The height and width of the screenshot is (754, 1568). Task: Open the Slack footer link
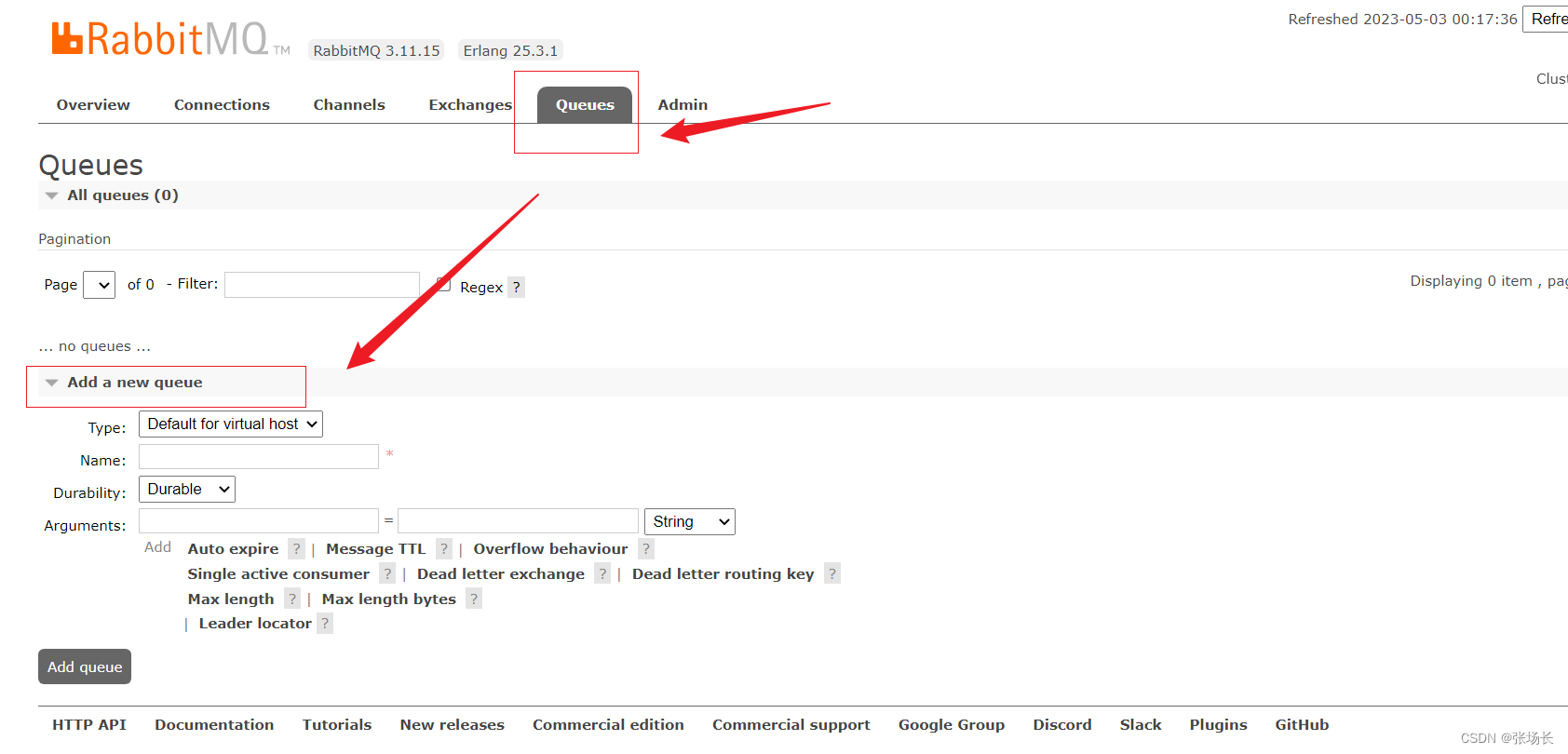point(1141,725)
